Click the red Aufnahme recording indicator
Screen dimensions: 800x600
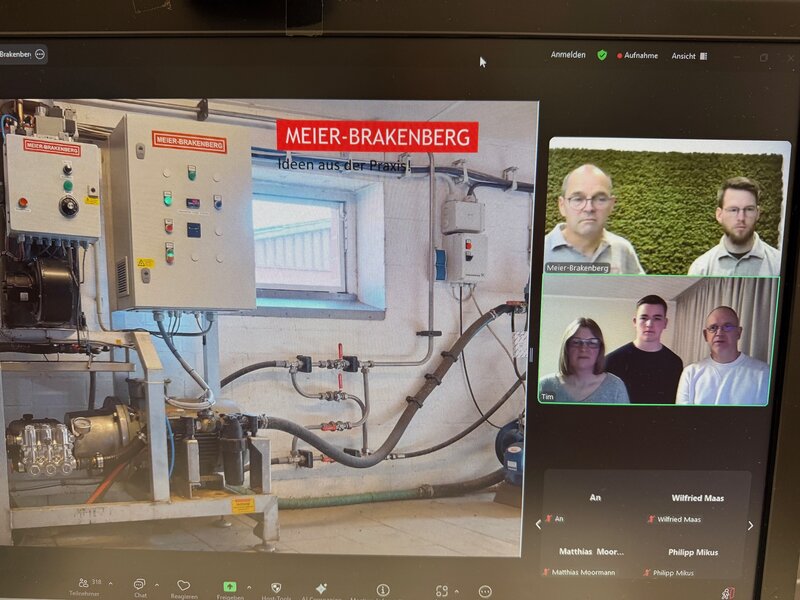[638, 56]
